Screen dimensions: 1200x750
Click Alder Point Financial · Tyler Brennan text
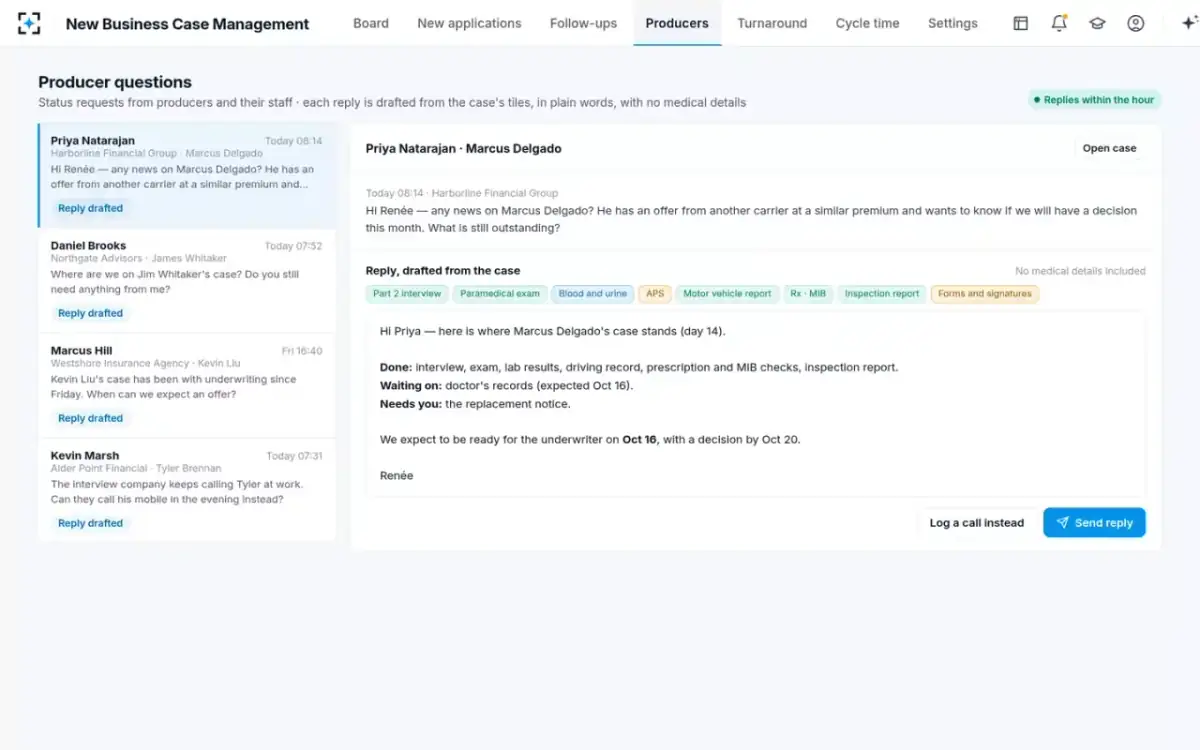pos(136,468)
